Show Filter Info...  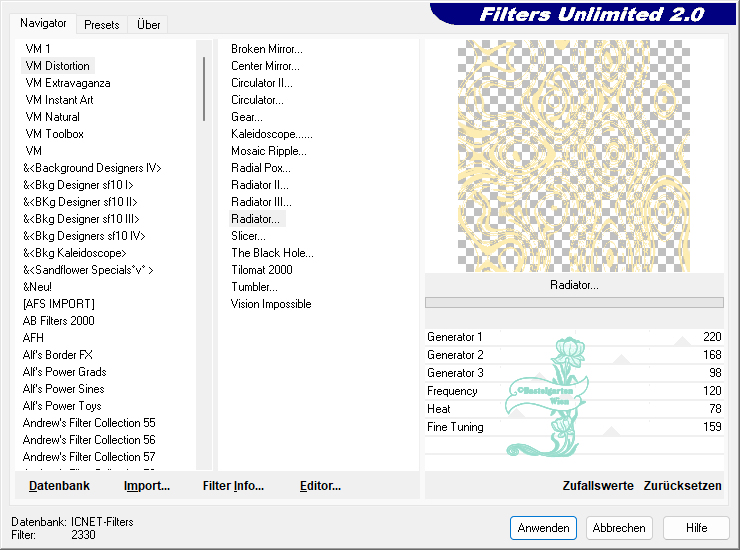coord(233,486)
